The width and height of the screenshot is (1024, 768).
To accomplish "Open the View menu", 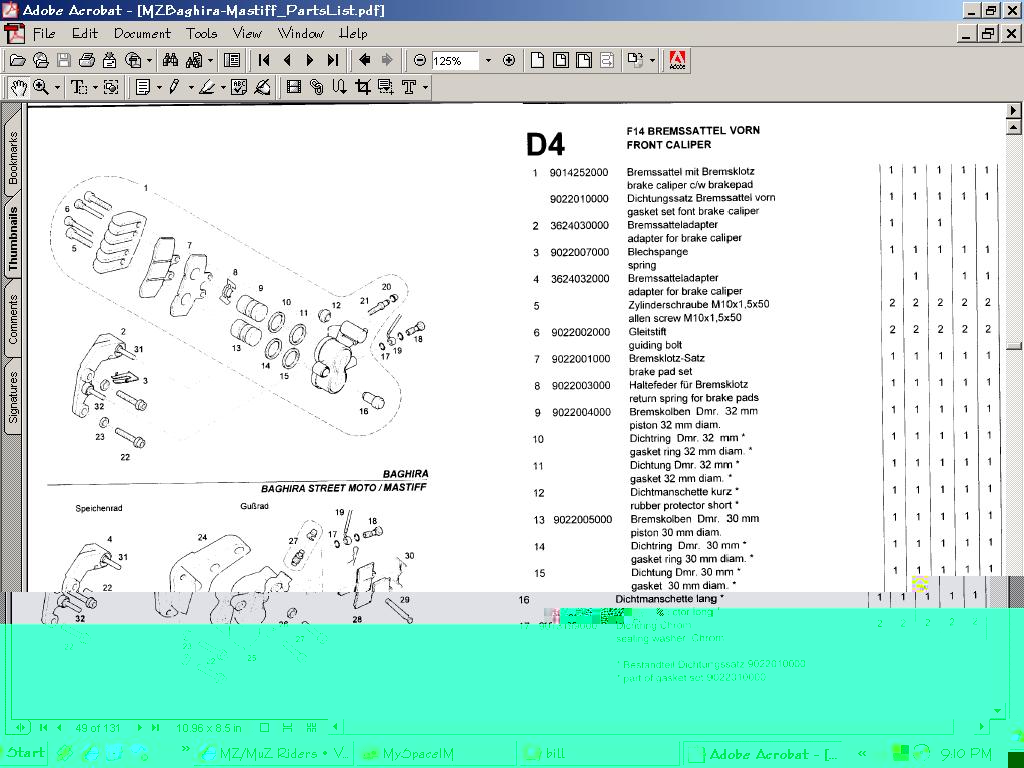I will (247, 33).
